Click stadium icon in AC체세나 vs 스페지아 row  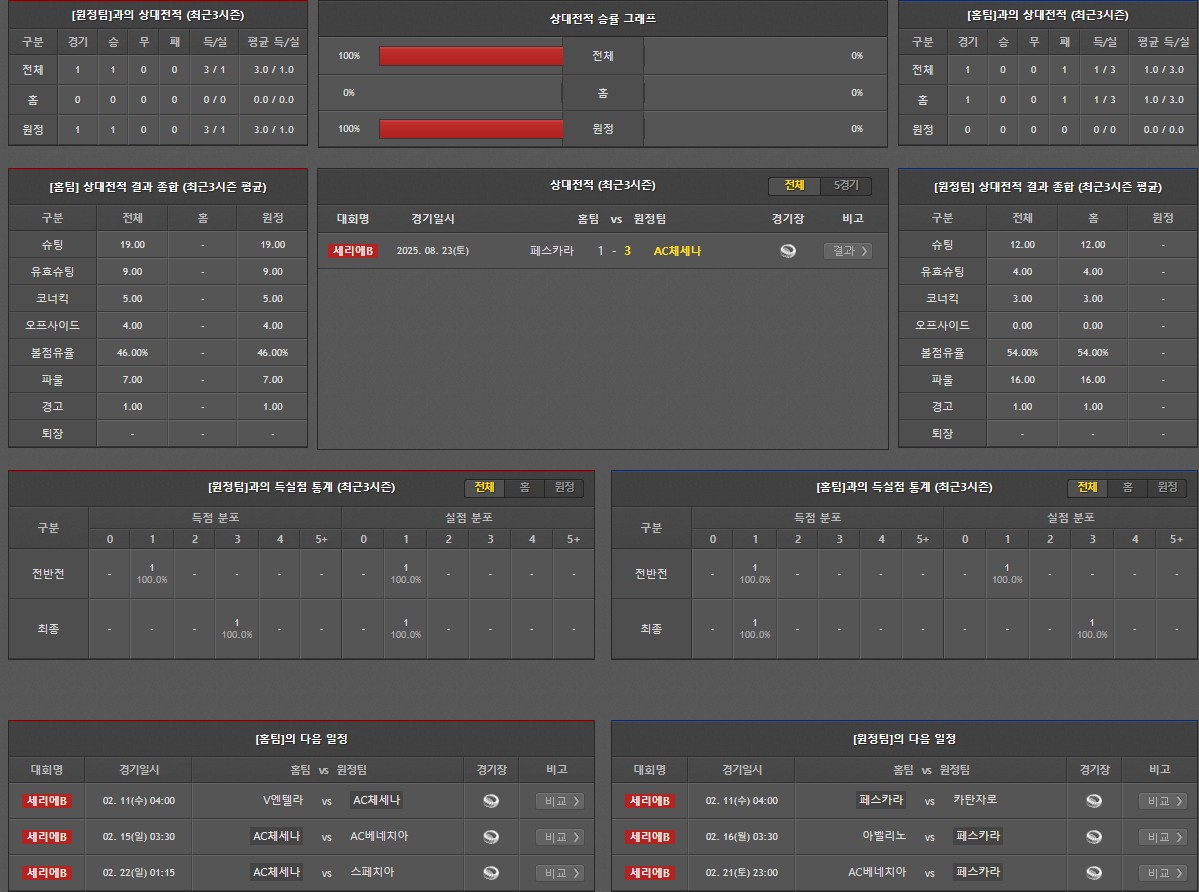(491, 873)
